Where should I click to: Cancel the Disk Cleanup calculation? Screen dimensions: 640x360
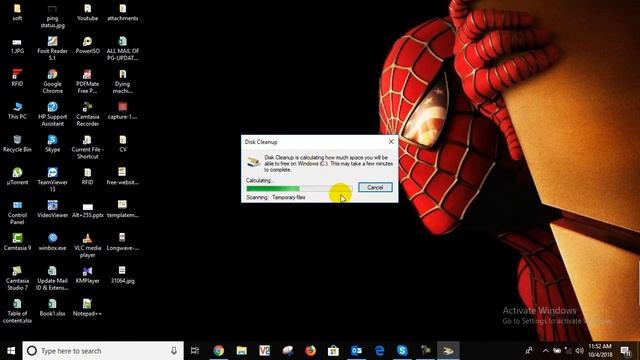click(375, 187)
